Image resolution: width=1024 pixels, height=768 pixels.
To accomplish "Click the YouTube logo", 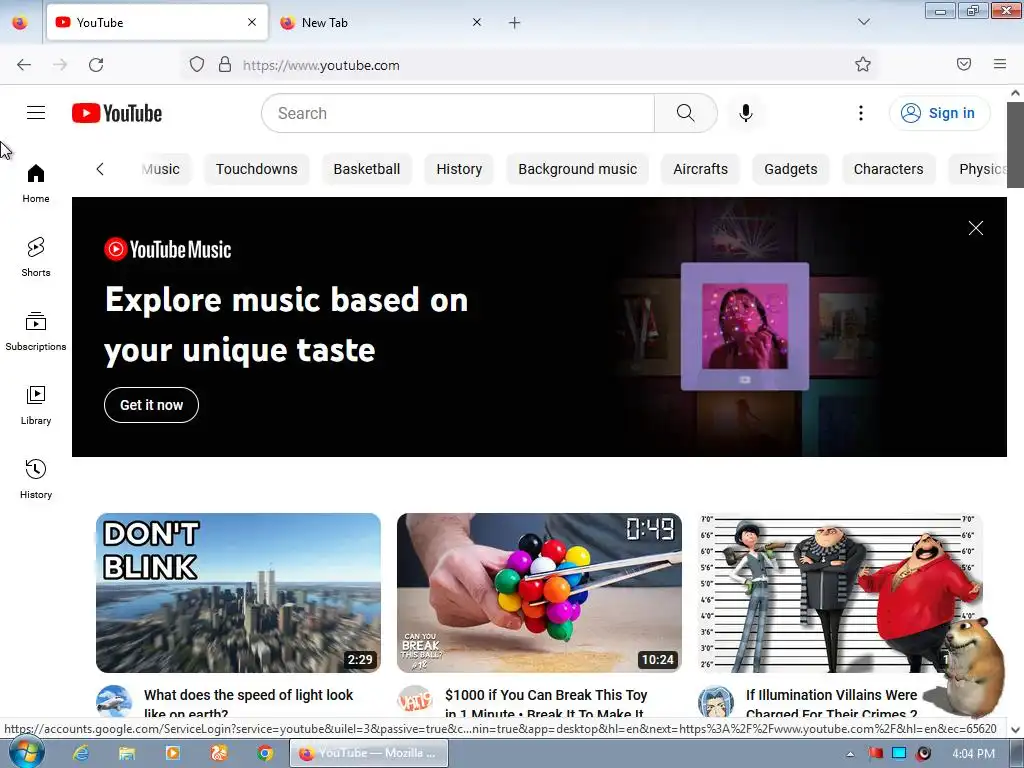I will [117, 113].
